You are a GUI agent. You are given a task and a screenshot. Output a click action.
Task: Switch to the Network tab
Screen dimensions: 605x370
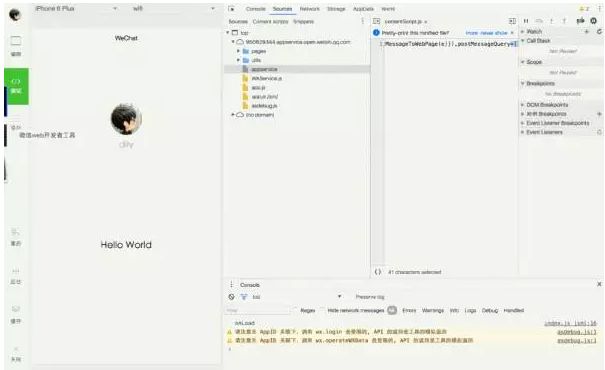pos(309,9)
